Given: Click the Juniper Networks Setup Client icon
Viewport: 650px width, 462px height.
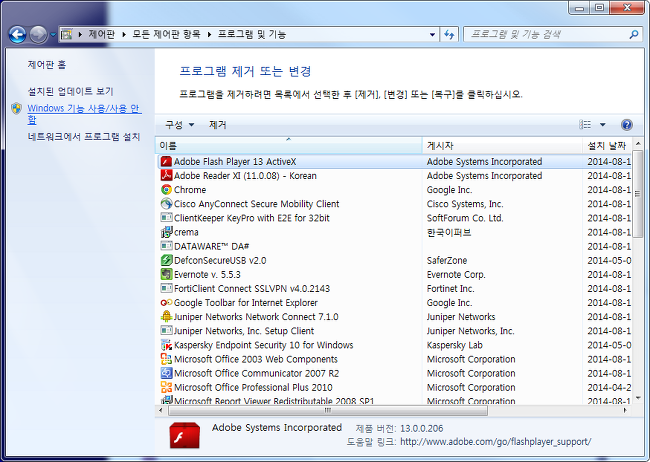Looking at the screenshot, I should (x=166, y=331).
